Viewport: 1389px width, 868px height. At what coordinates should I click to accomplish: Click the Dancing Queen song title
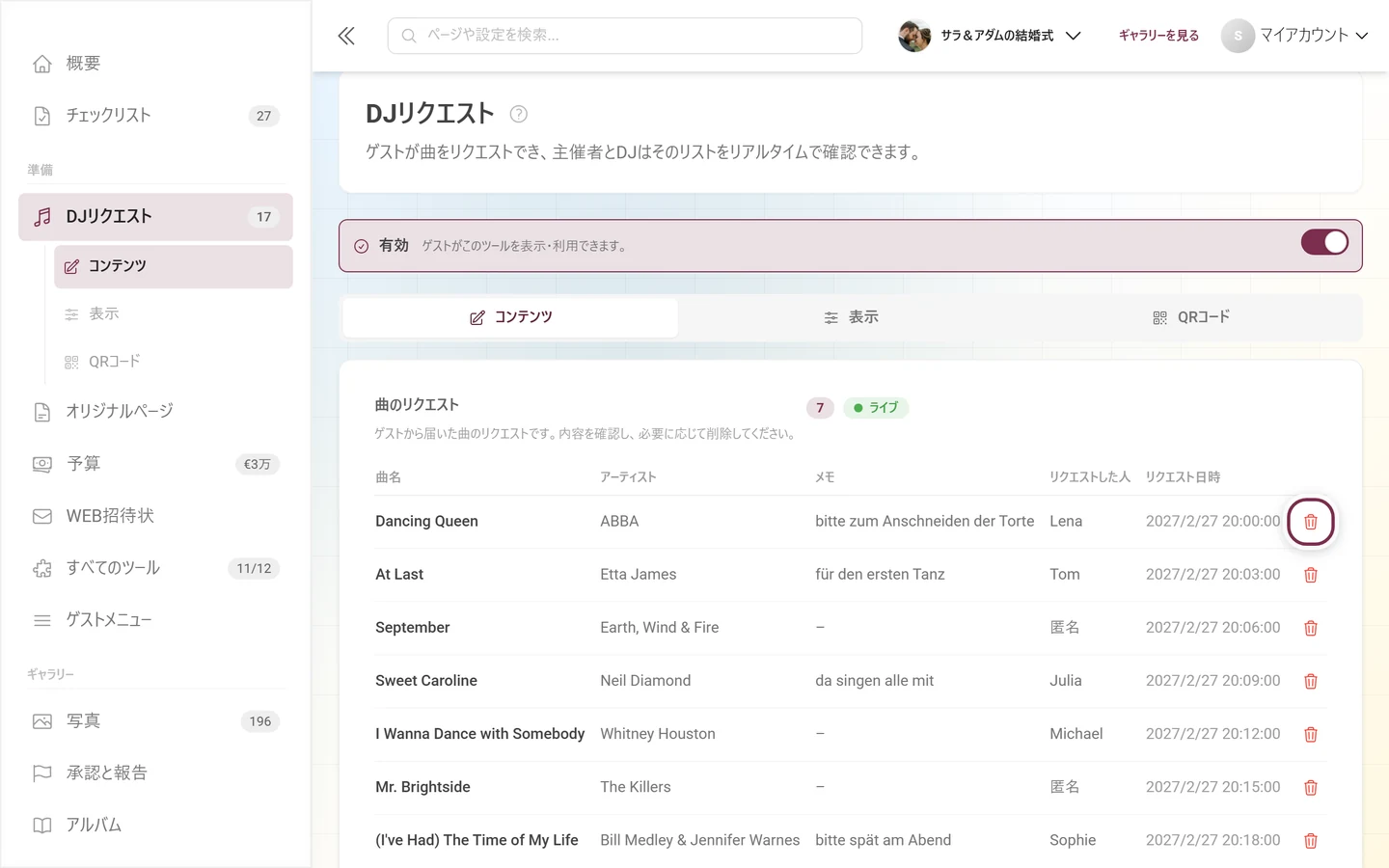pos(426,522)
